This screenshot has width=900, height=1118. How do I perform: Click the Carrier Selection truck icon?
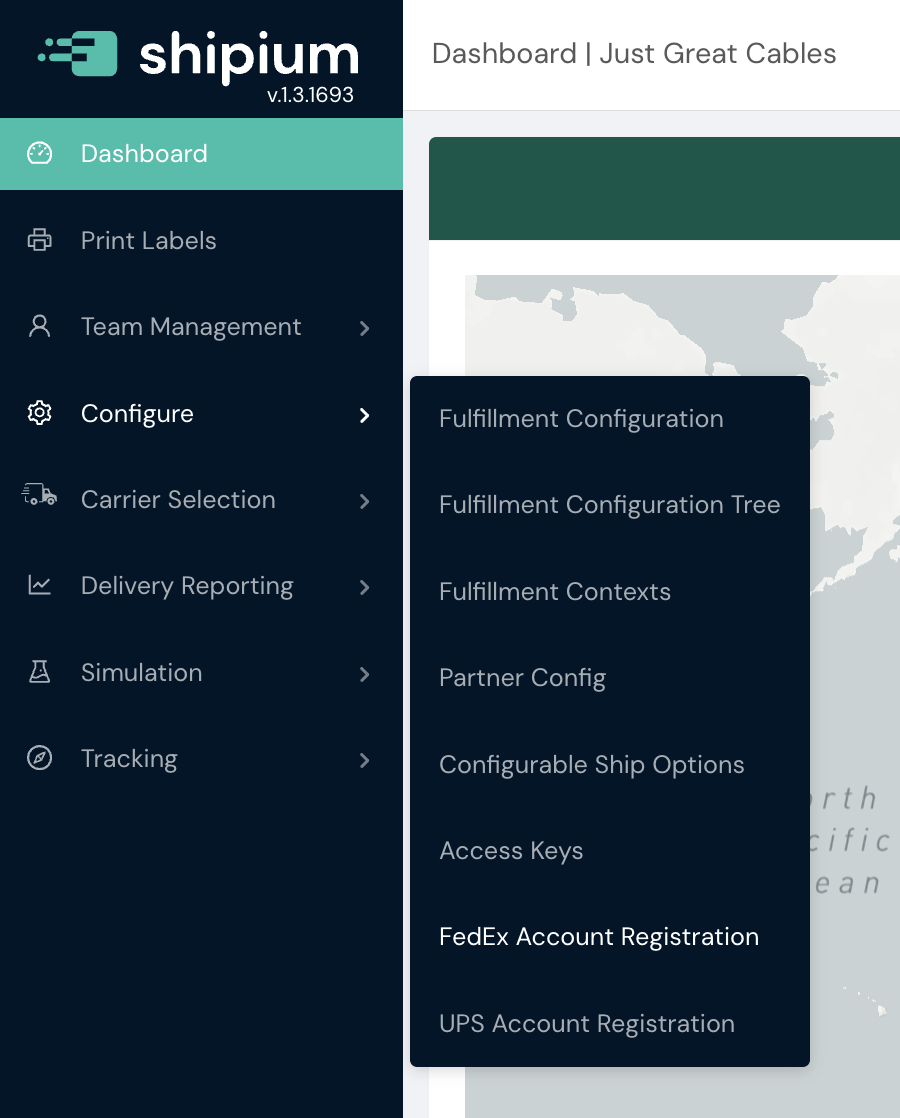(x=39, y=495)
